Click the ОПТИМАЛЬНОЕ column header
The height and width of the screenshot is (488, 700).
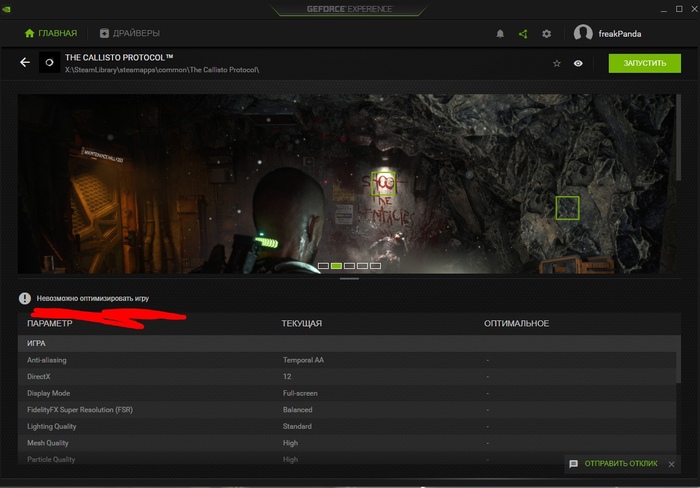517,323
